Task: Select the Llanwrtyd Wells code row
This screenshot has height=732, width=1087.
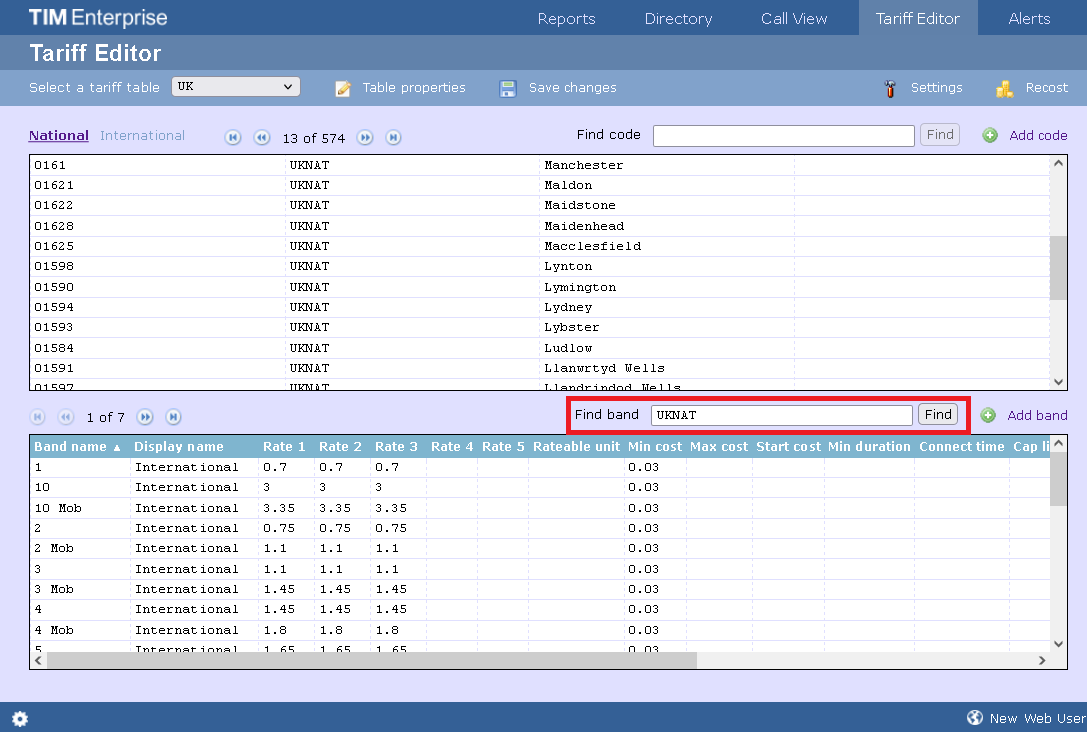Action: 539,368
